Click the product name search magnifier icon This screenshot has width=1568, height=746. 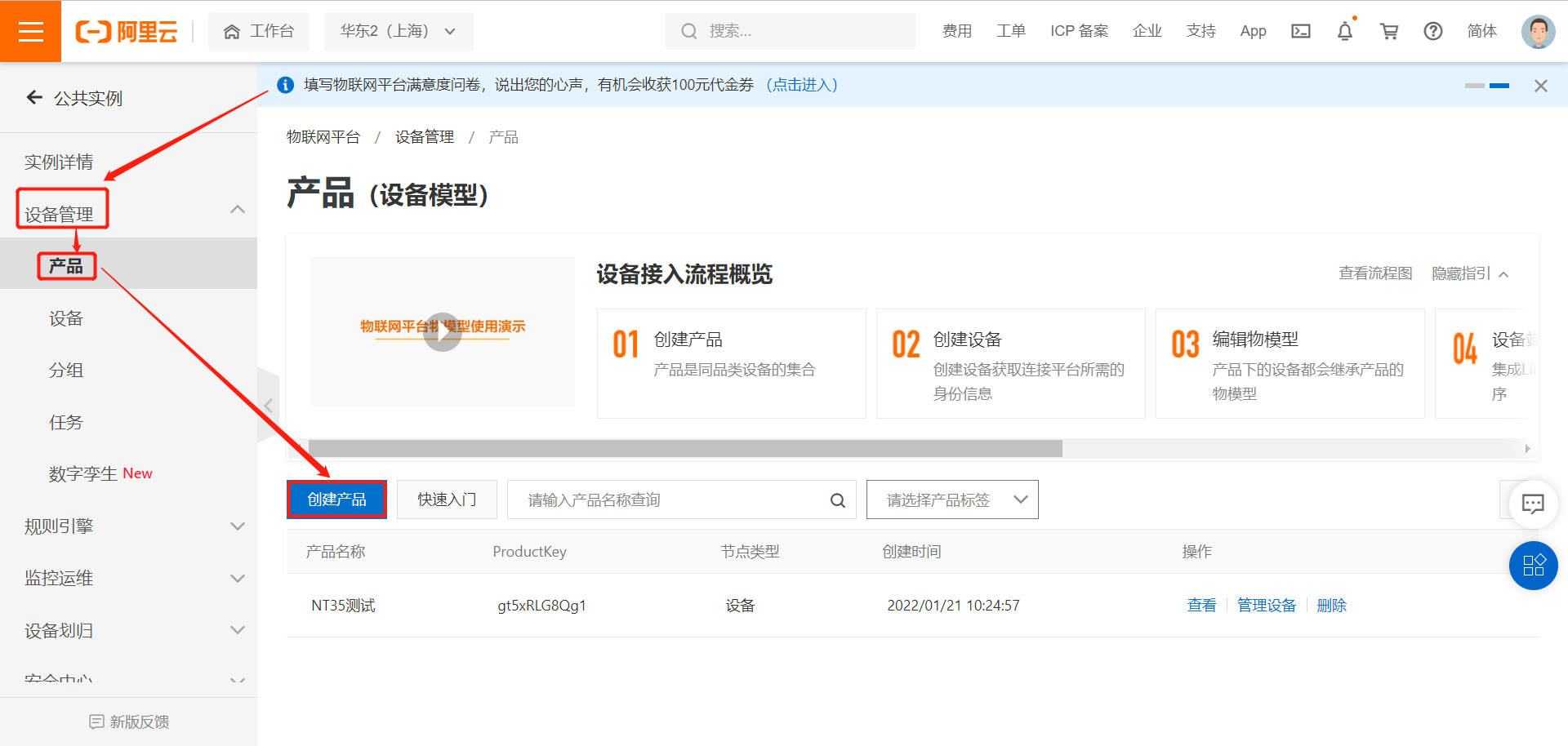point(838,500)
